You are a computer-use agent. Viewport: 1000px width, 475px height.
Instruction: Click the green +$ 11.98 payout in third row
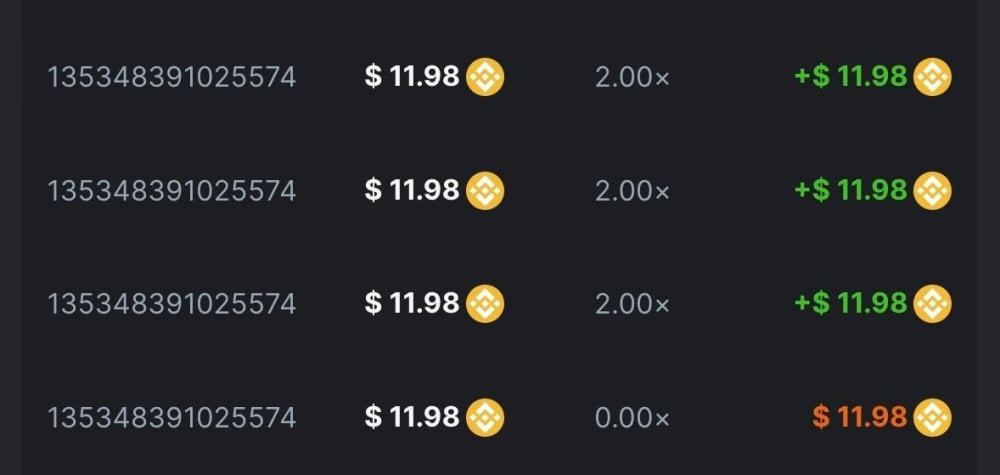tap(850, 302)
